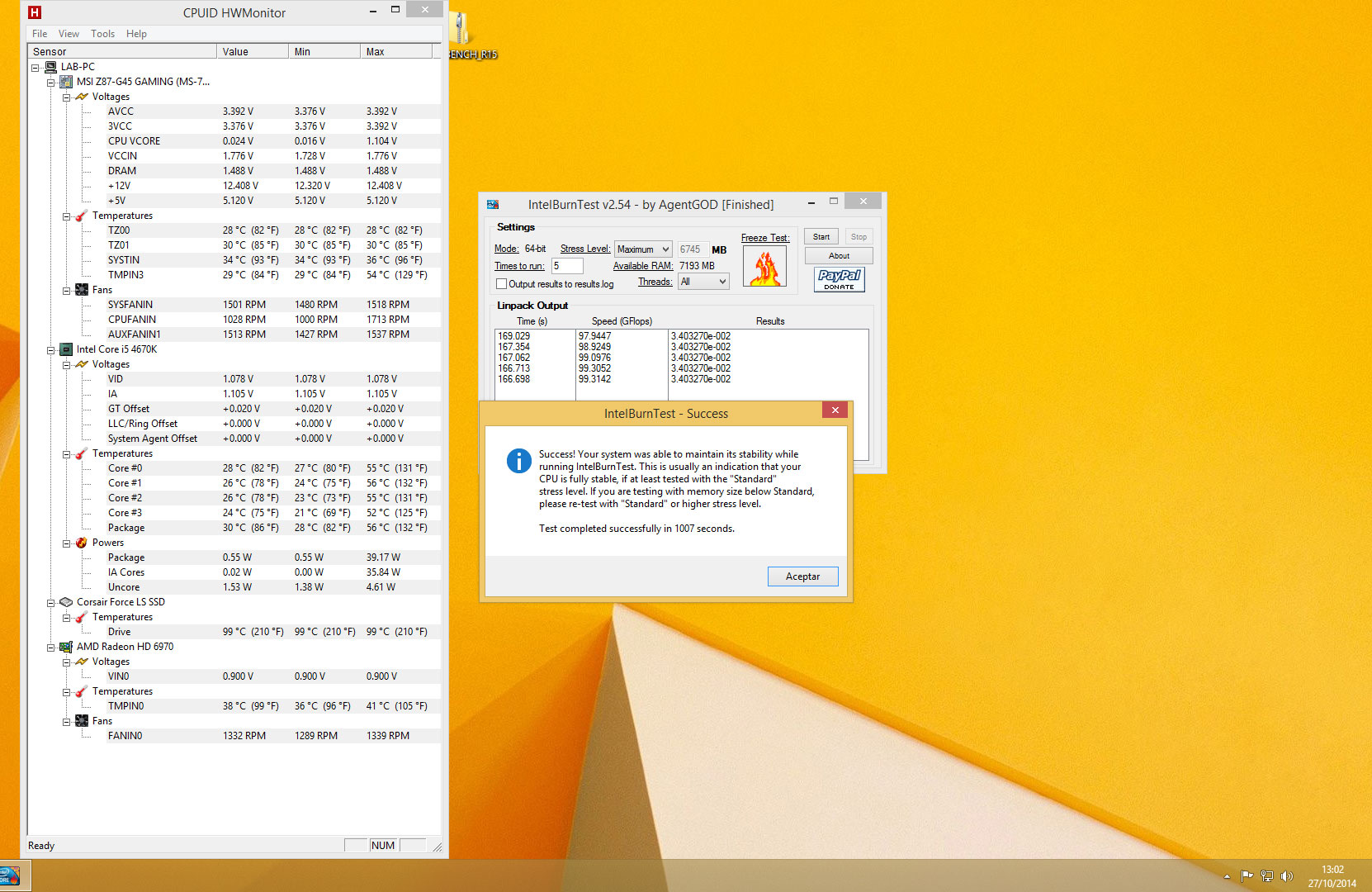The height and width of the screenshot is (892, 1372).
Task: Click the Stop button in IntelBurnTest
Action: click(859, 237)
